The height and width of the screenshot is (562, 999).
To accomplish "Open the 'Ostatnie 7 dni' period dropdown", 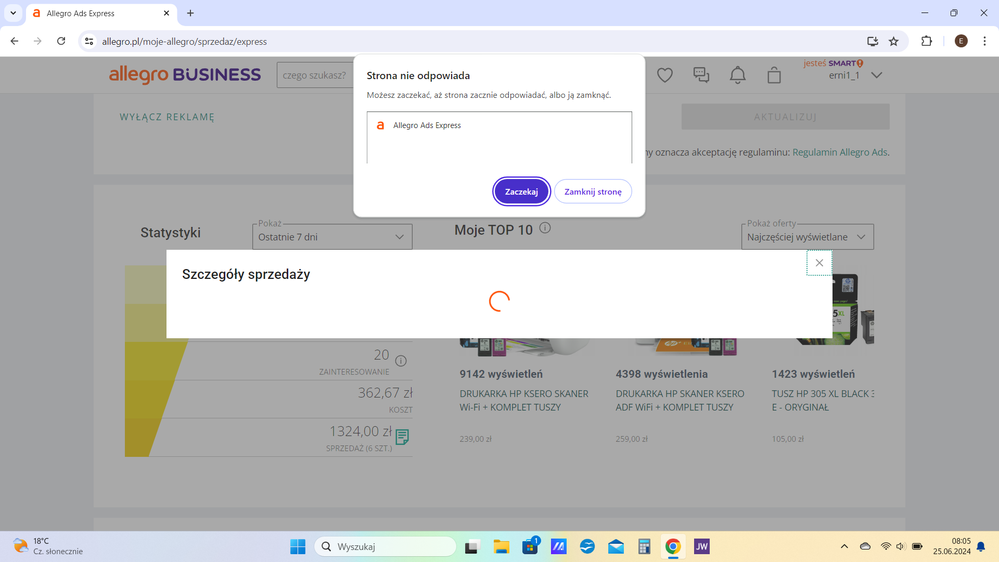I will tap(332, 236).
